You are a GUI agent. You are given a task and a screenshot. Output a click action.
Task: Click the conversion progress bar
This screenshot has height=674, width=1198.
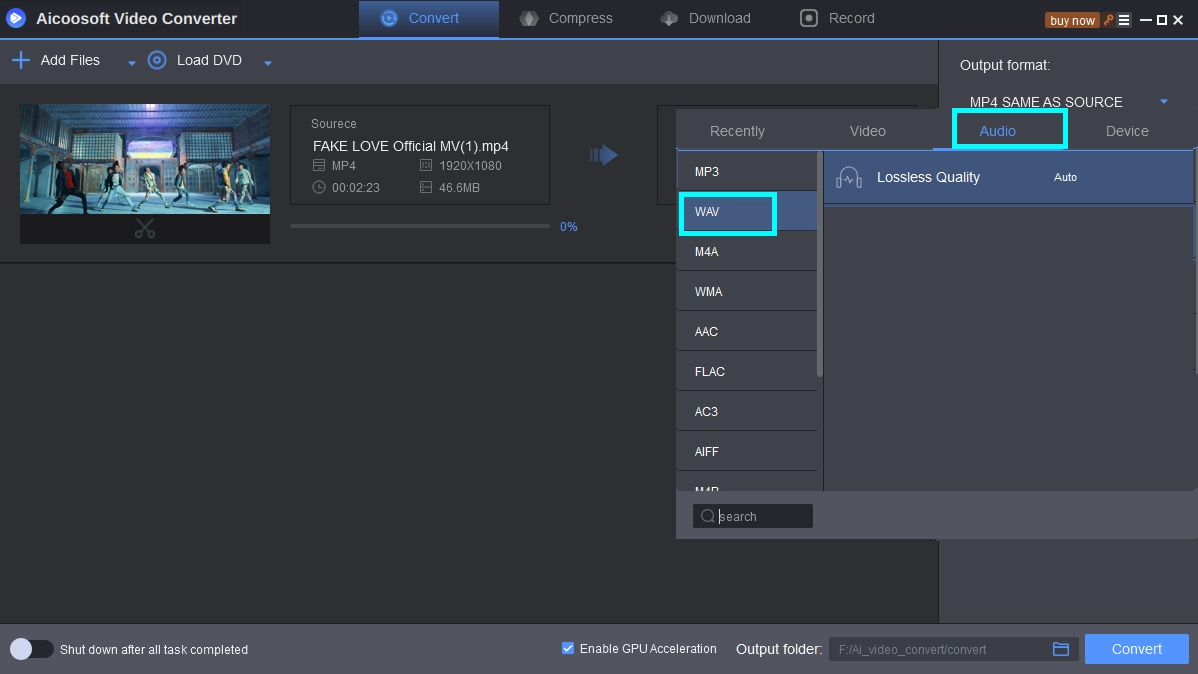tap(419, 226)
